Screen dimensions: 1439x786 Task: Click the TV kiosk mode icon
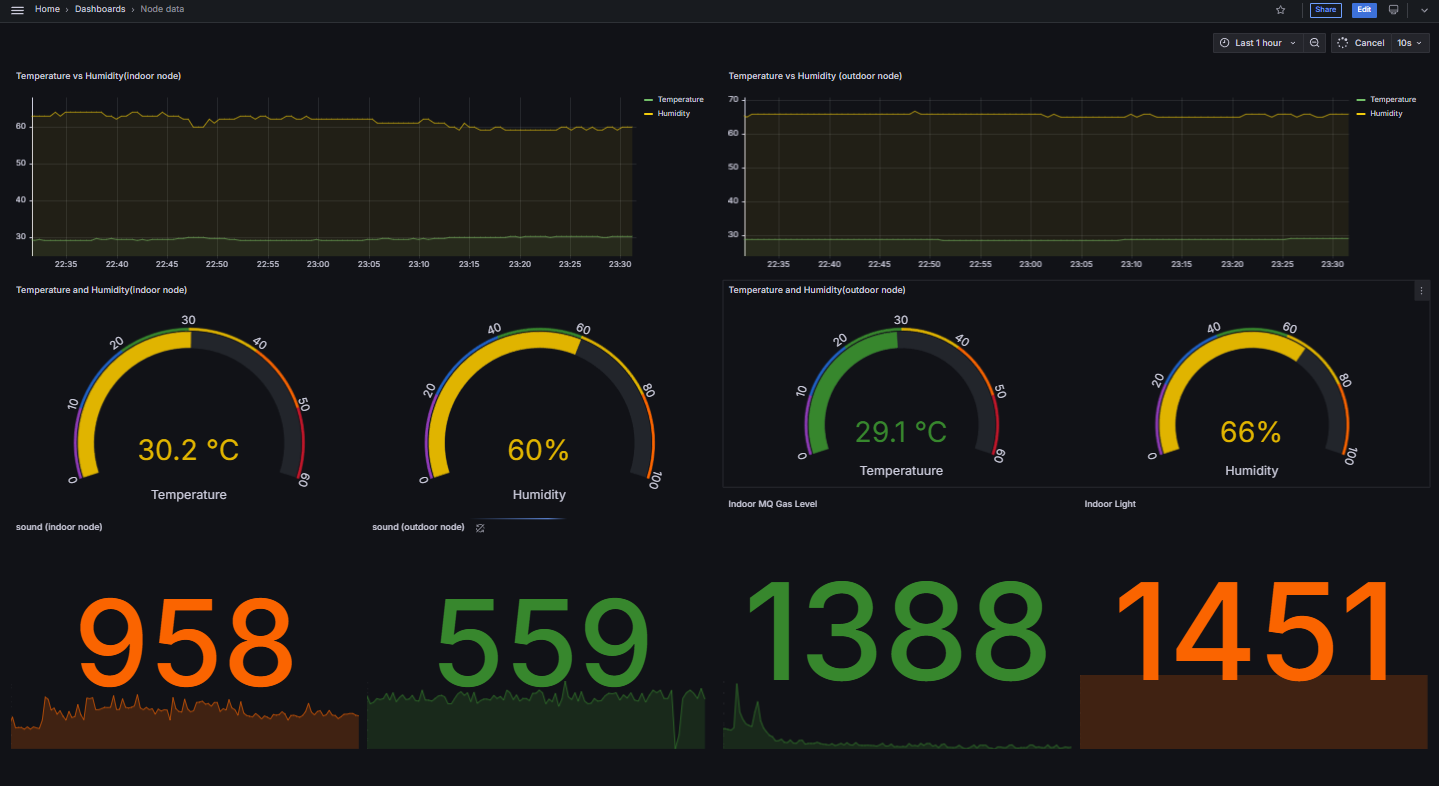tap(1393, 10)
